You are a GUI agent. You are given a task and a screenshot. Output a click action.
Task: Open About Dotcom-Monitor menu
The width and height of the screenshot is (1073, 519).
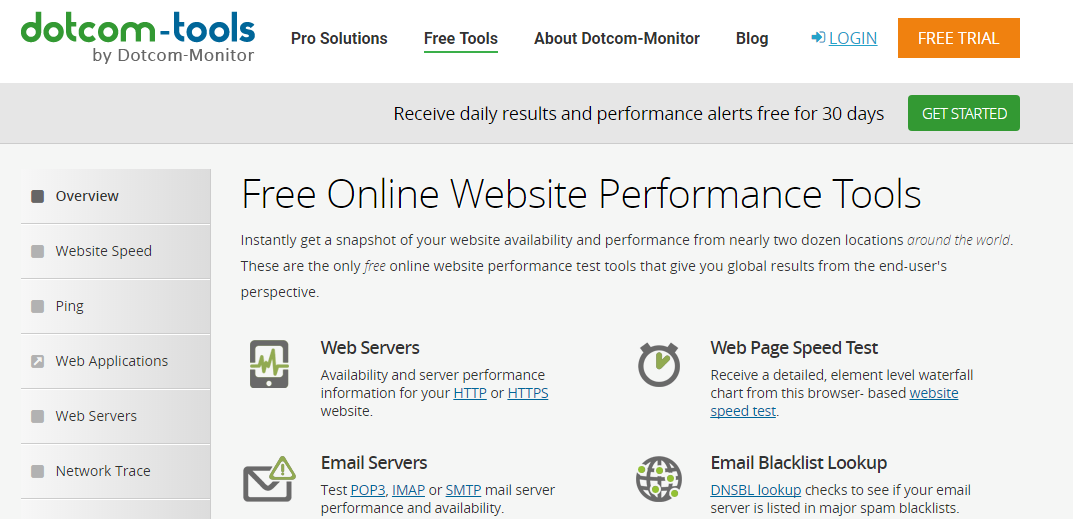click(617, 38)
